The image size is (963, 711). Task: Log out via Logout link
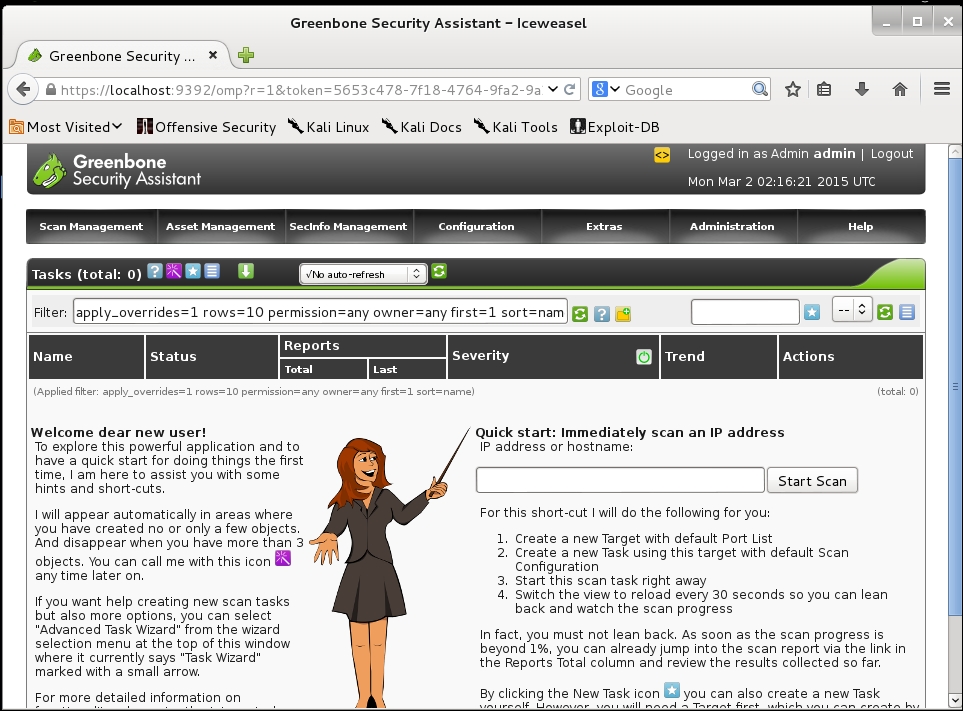click(x=892, y=153)
